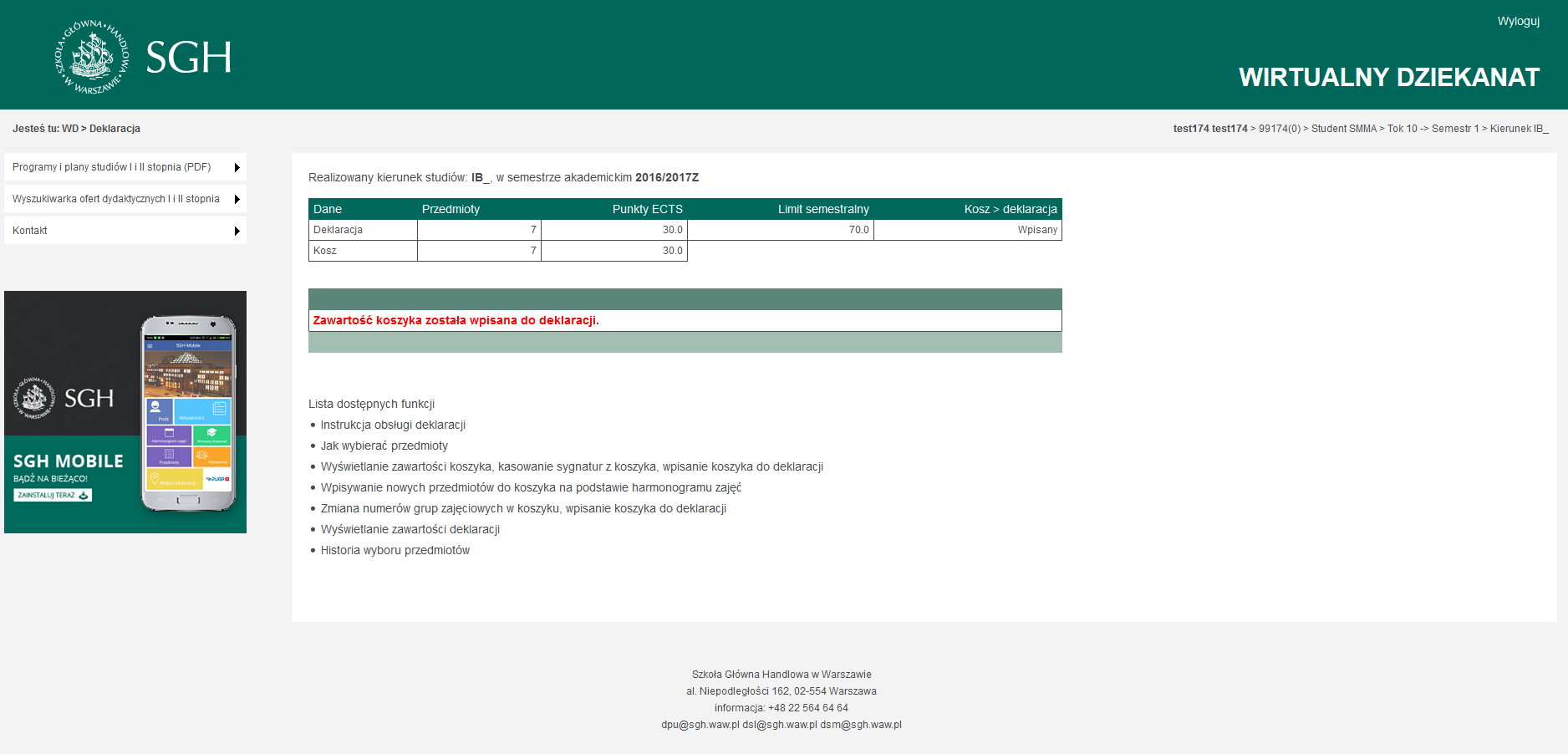Expand arrow beside Wyszukiwarka ofert dydaktycznych
The image size is (1568, 754).
click(237, 199)
